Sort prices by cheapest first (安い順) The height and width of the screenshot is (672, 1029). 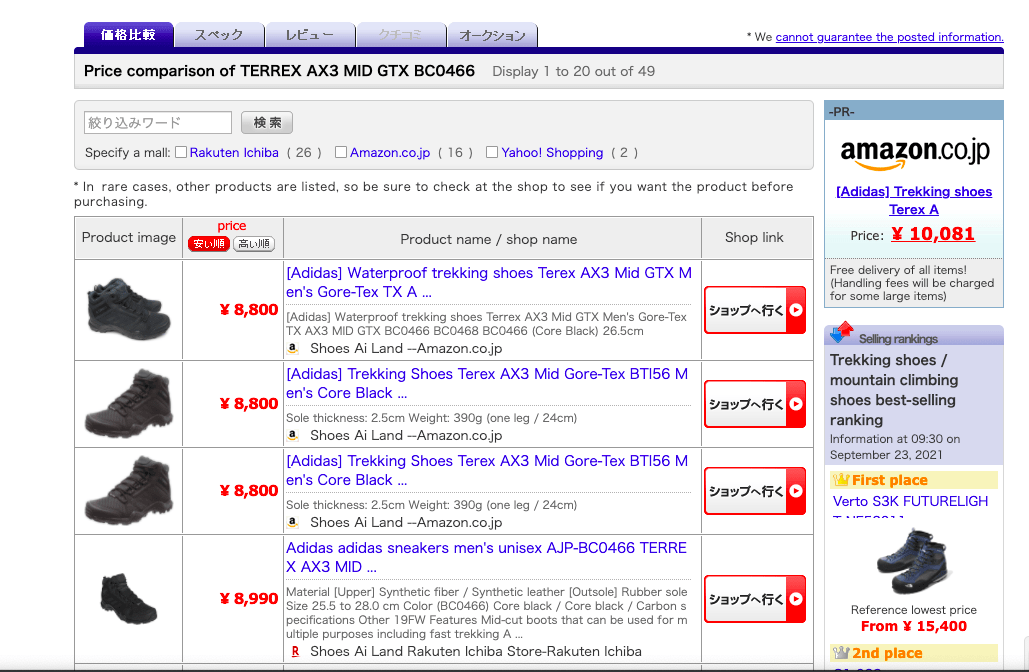pyautogui.click(x=209, y=244)
